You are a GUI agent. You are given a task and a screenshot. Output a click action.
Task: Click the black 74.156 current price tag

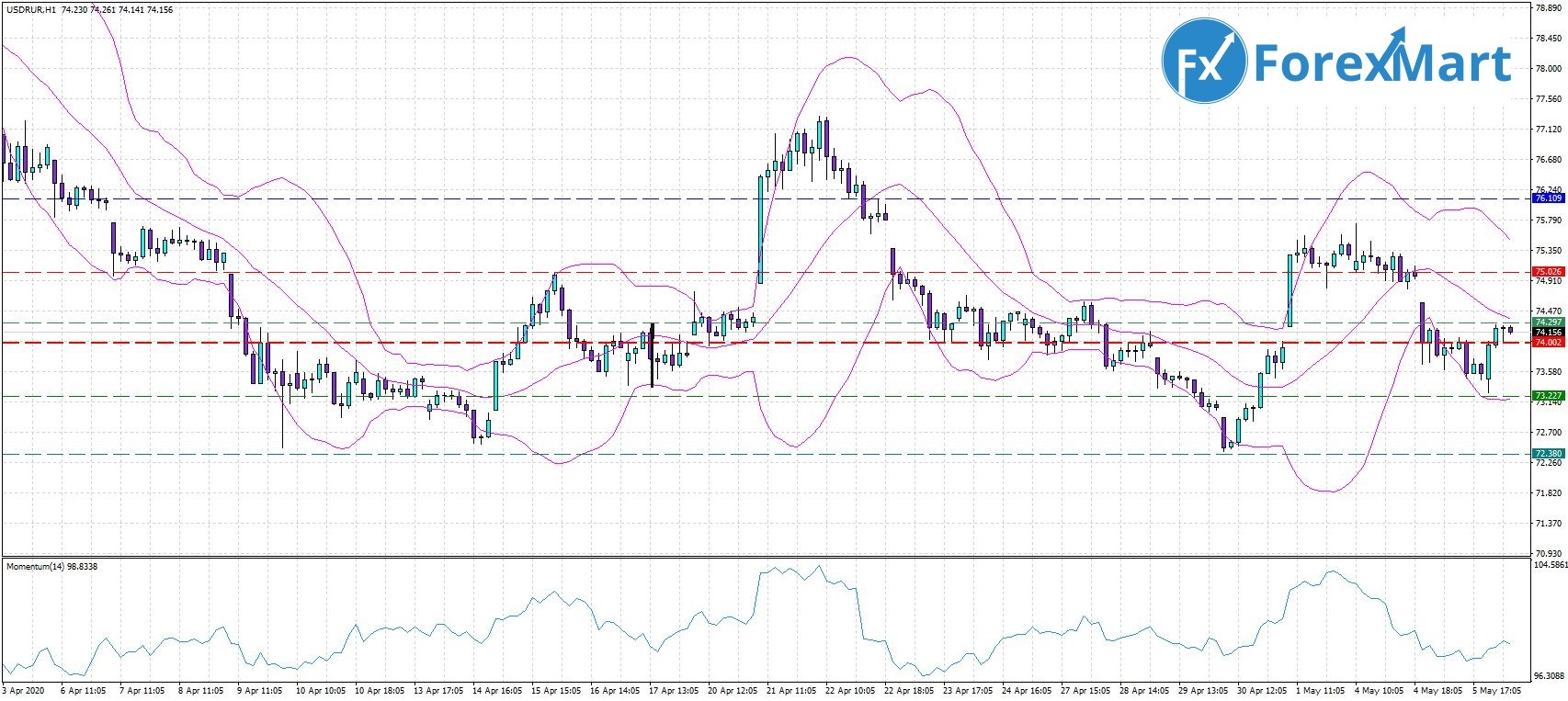click(x=1548, y=333)
